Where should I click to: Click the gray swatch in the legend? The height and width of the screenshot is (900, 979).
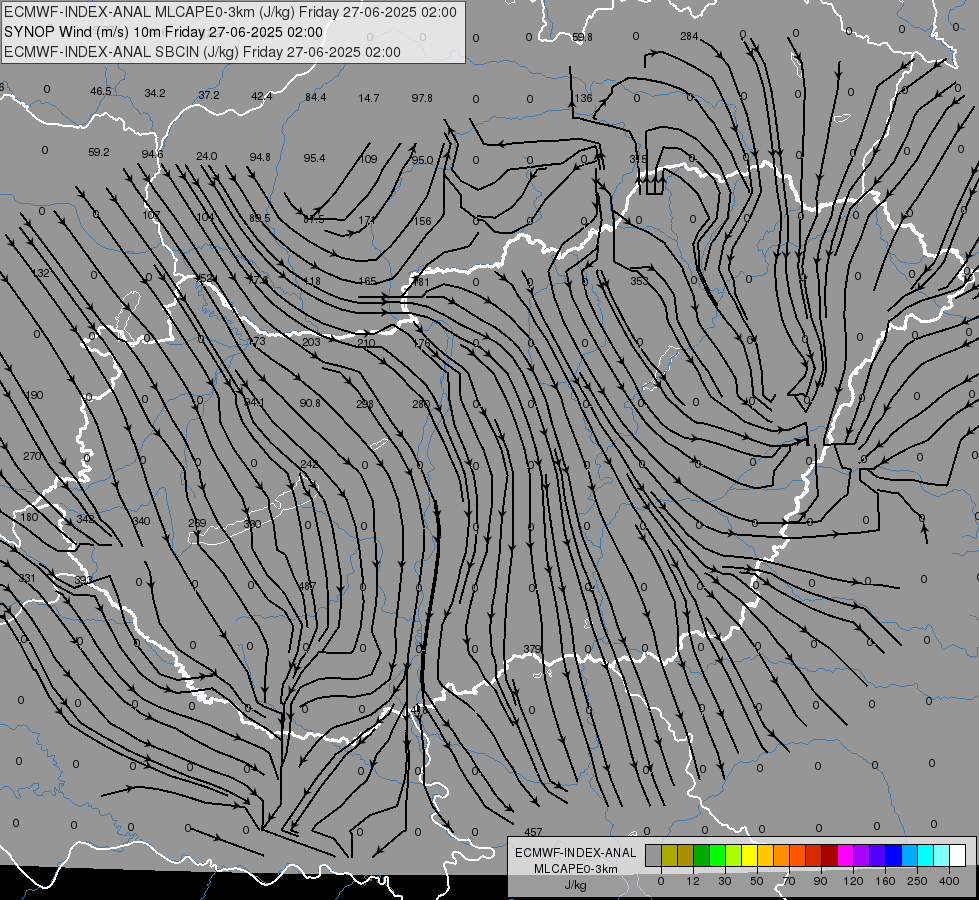pyautogui.click(x=654, y=855)
